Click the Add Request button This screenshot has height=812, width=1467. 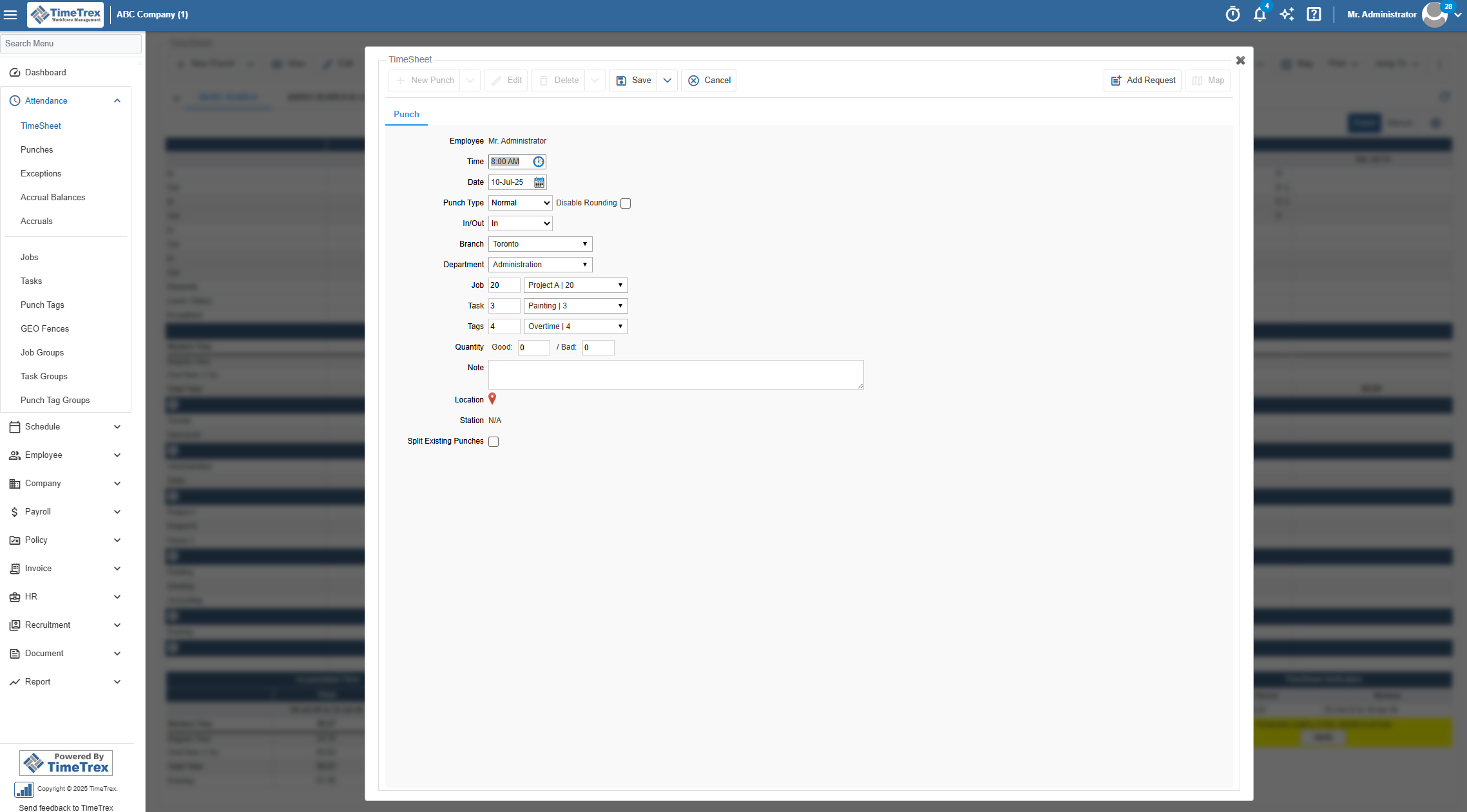click(x=1142, y=80)
